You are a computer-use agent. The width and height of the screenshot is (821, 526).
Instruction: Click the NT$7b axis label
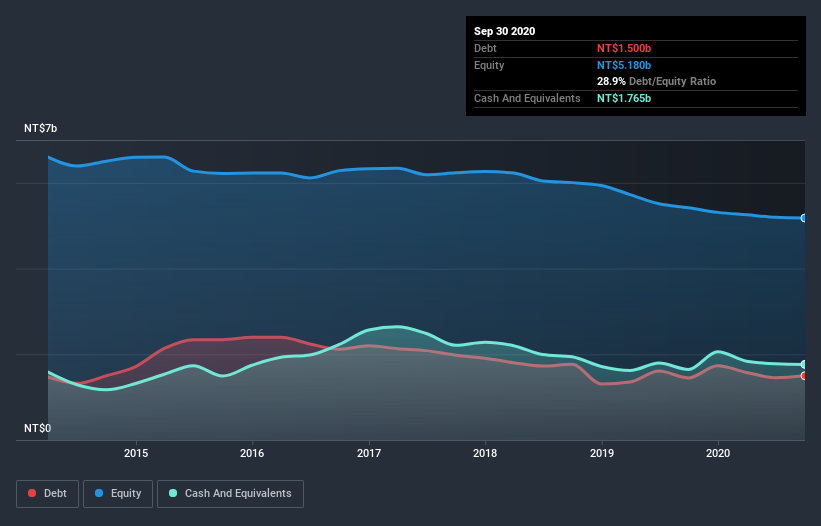40,128
